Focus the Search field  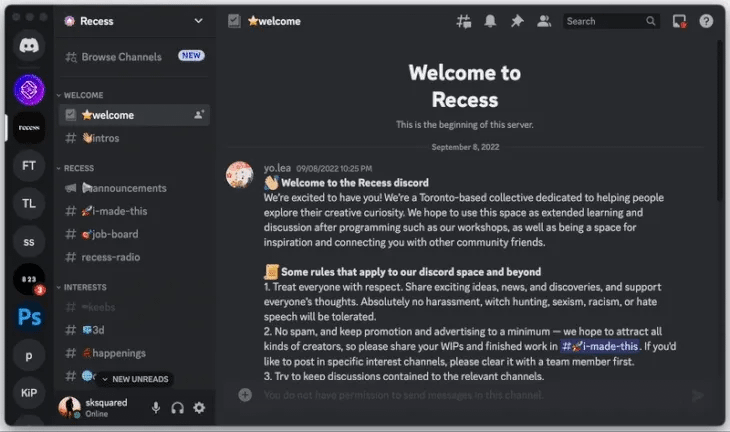point(611,21)
